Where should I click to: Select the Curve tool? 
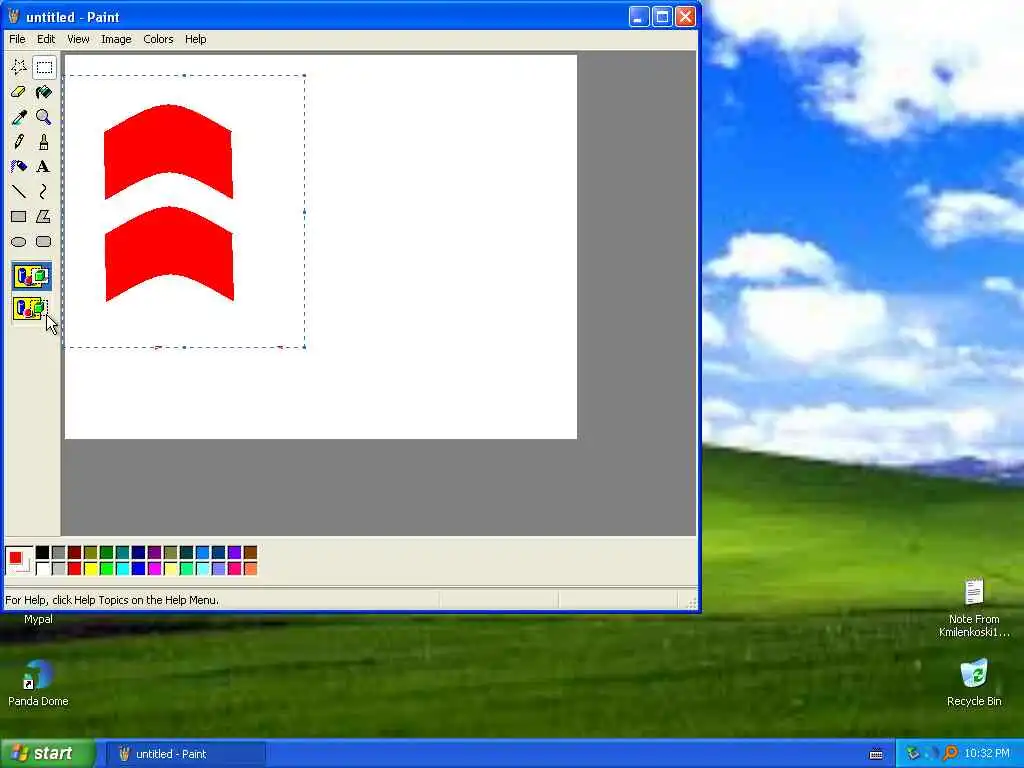tap(44, 191)
